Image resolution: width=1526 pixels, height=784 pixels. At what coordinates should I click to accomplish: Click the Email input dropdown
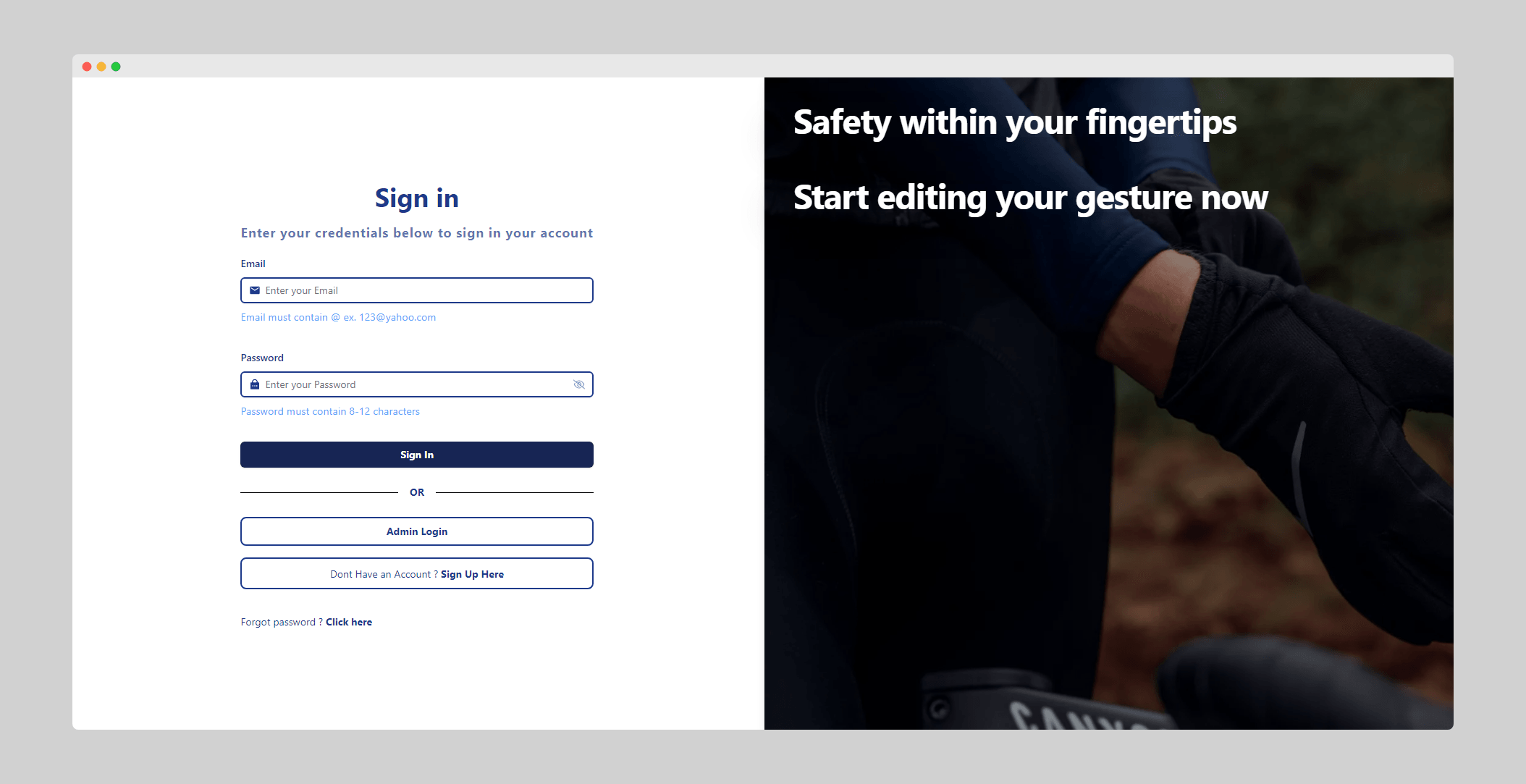(417, 290)
